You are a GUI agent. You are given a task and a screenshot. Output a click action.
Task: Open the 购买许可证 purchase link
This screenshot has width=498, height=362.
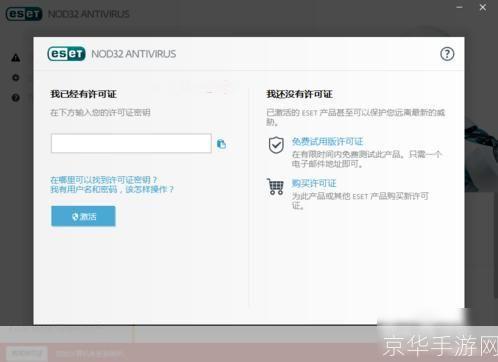point(314,183)
